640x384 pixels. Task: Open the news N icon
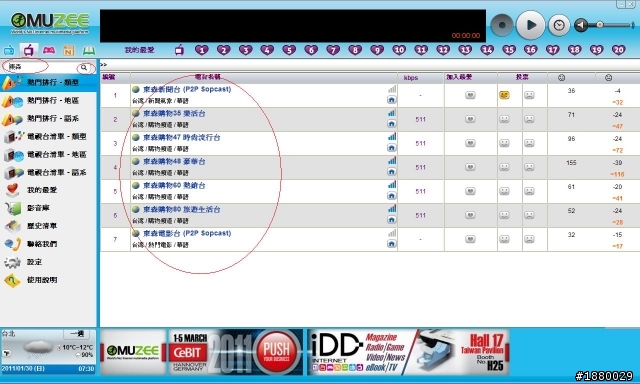tap(68, 51)
